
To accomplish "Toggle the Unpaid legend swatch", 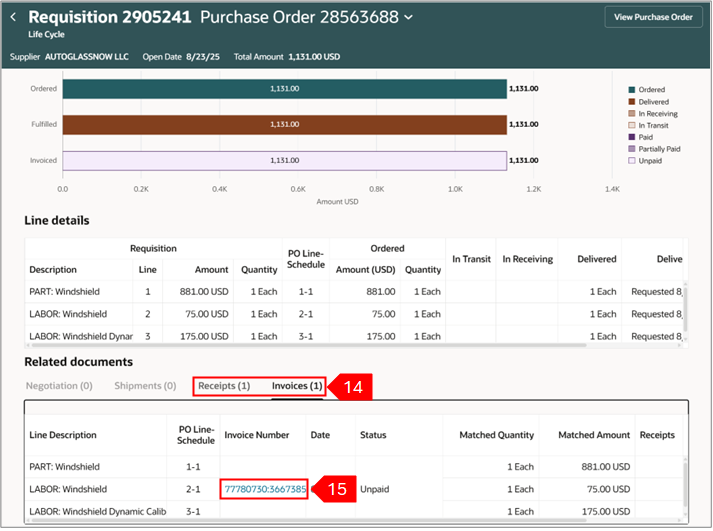I will pos(631,160).
